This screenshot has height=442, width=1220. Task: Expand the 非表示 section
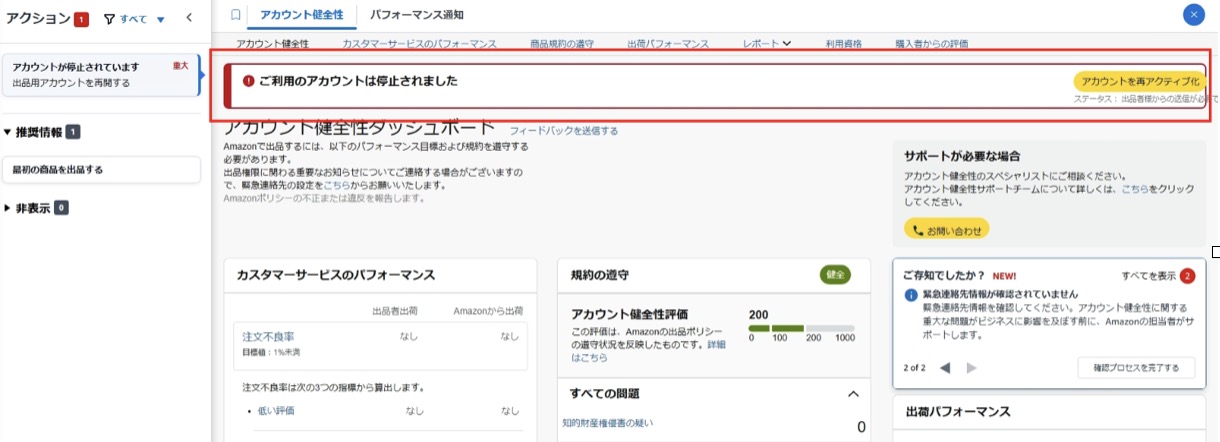pos(9,208)
